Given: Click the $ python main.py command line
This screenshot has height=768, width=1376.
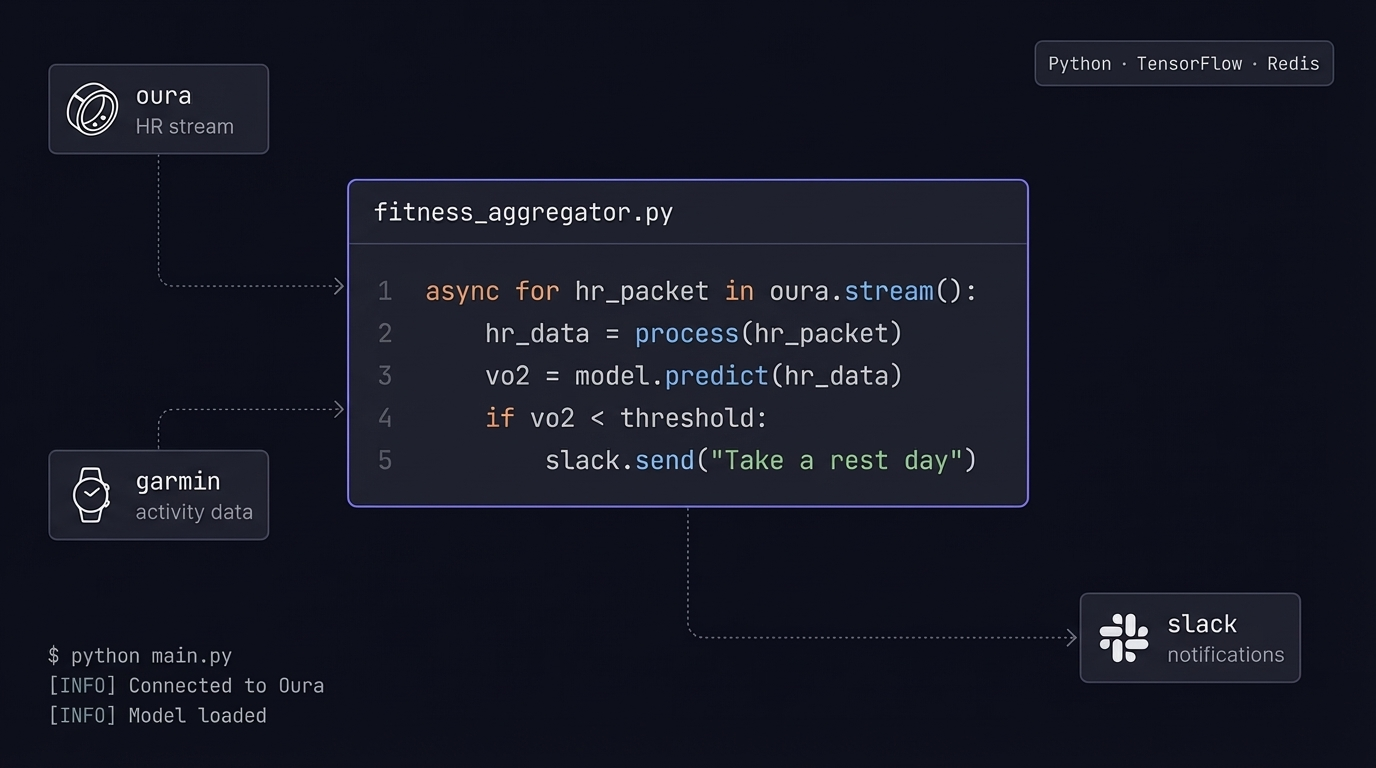Looking at the screenshot, I should click(140, 656).
